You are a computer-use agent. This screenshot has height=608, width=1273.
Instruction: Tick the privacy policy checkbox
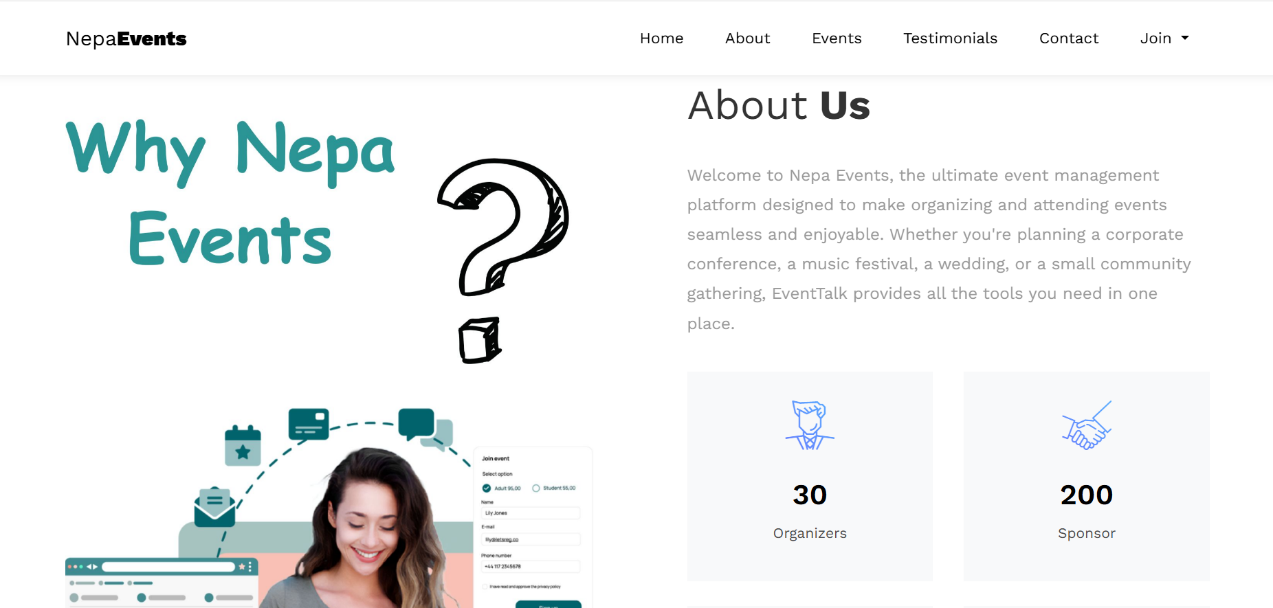tap(485, 586)
